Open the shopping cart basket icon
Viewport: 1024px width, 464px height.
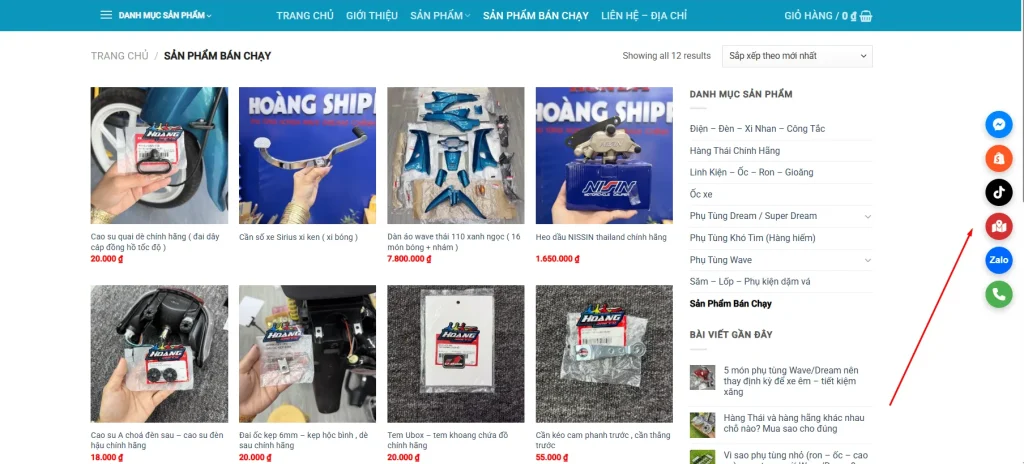tap(866, 16)
